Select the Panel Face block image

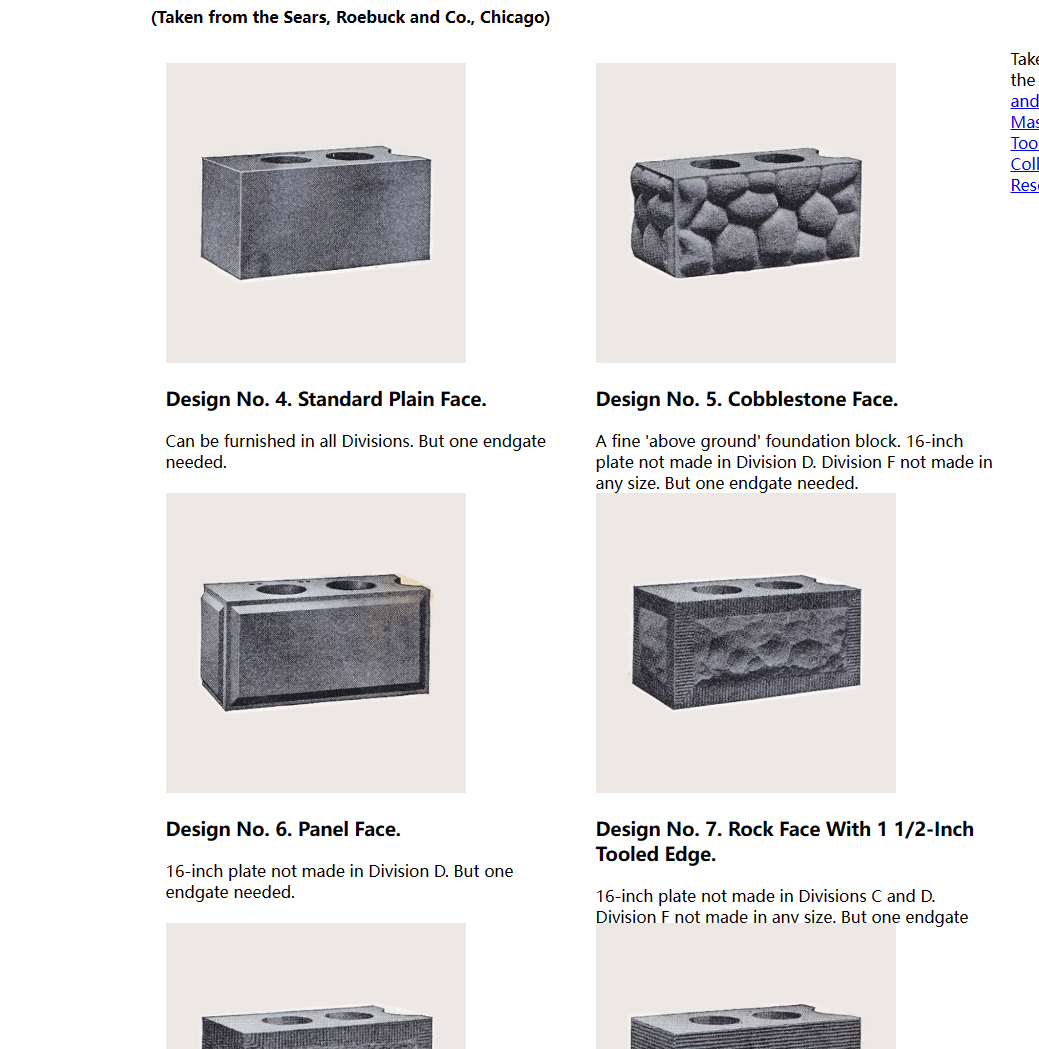pos(316,643)
